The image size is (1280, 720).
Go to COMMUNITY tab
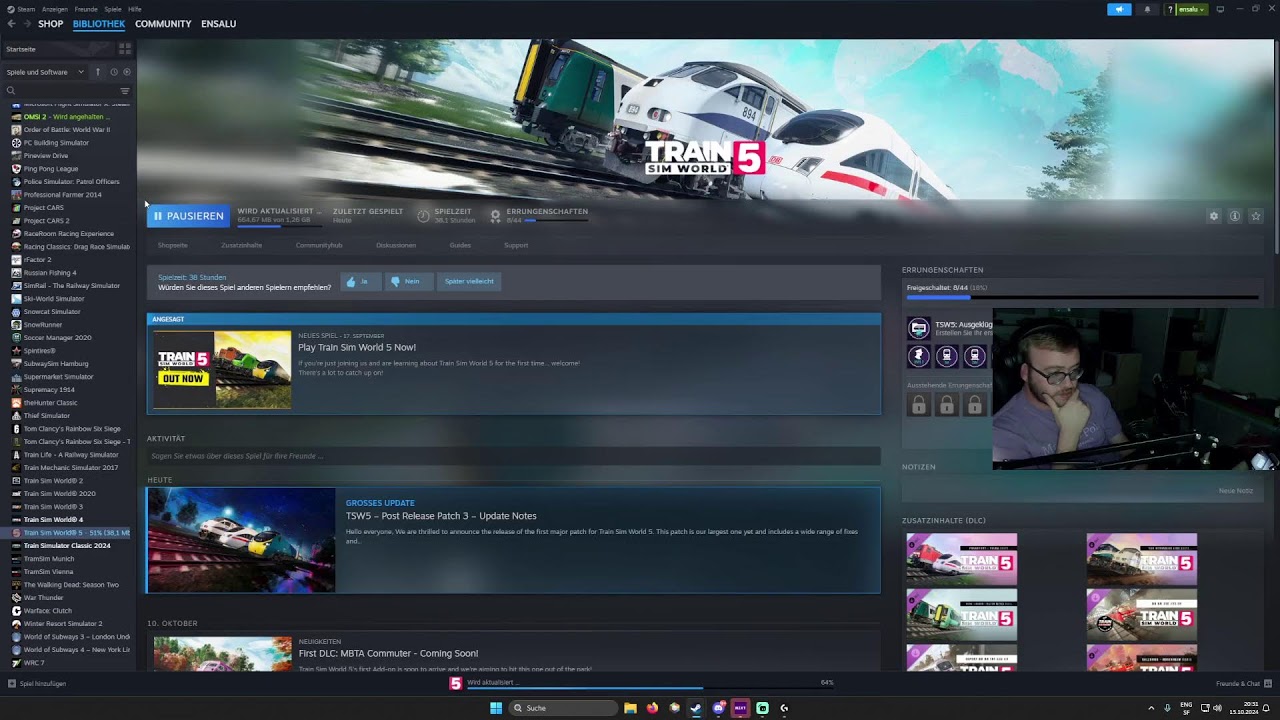(x=163, y=24)
